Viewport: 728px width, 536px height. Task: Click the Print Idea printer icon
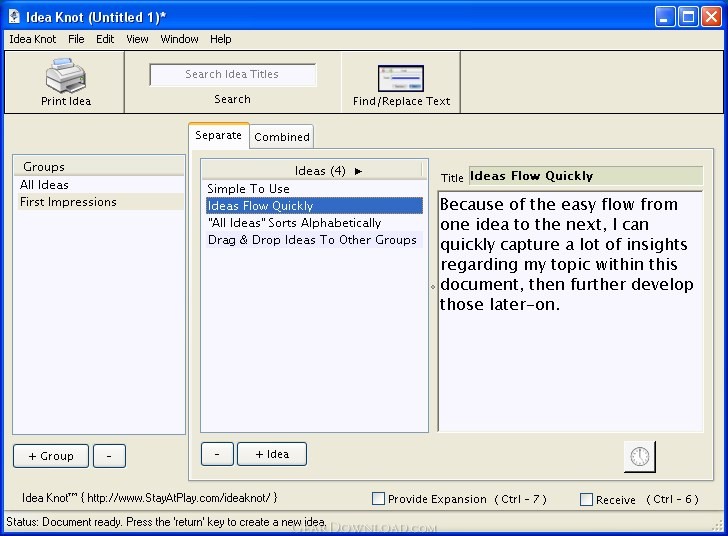[x=65, y=76]
